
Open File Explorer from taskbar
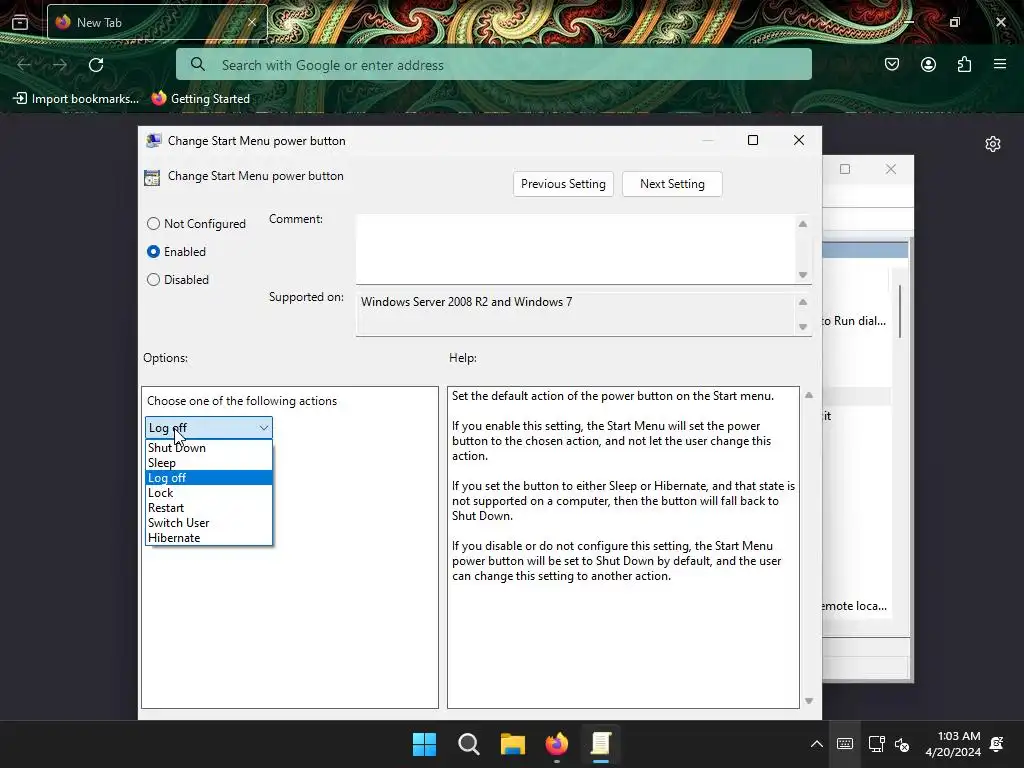point(513,744)
